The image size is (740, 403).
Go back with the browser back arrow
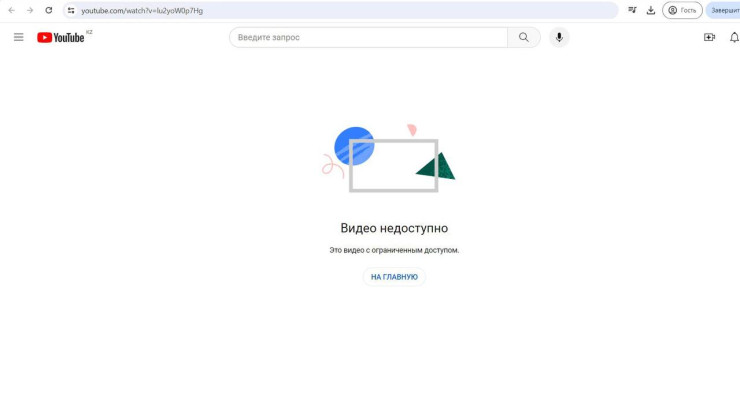tap(11, 10)
